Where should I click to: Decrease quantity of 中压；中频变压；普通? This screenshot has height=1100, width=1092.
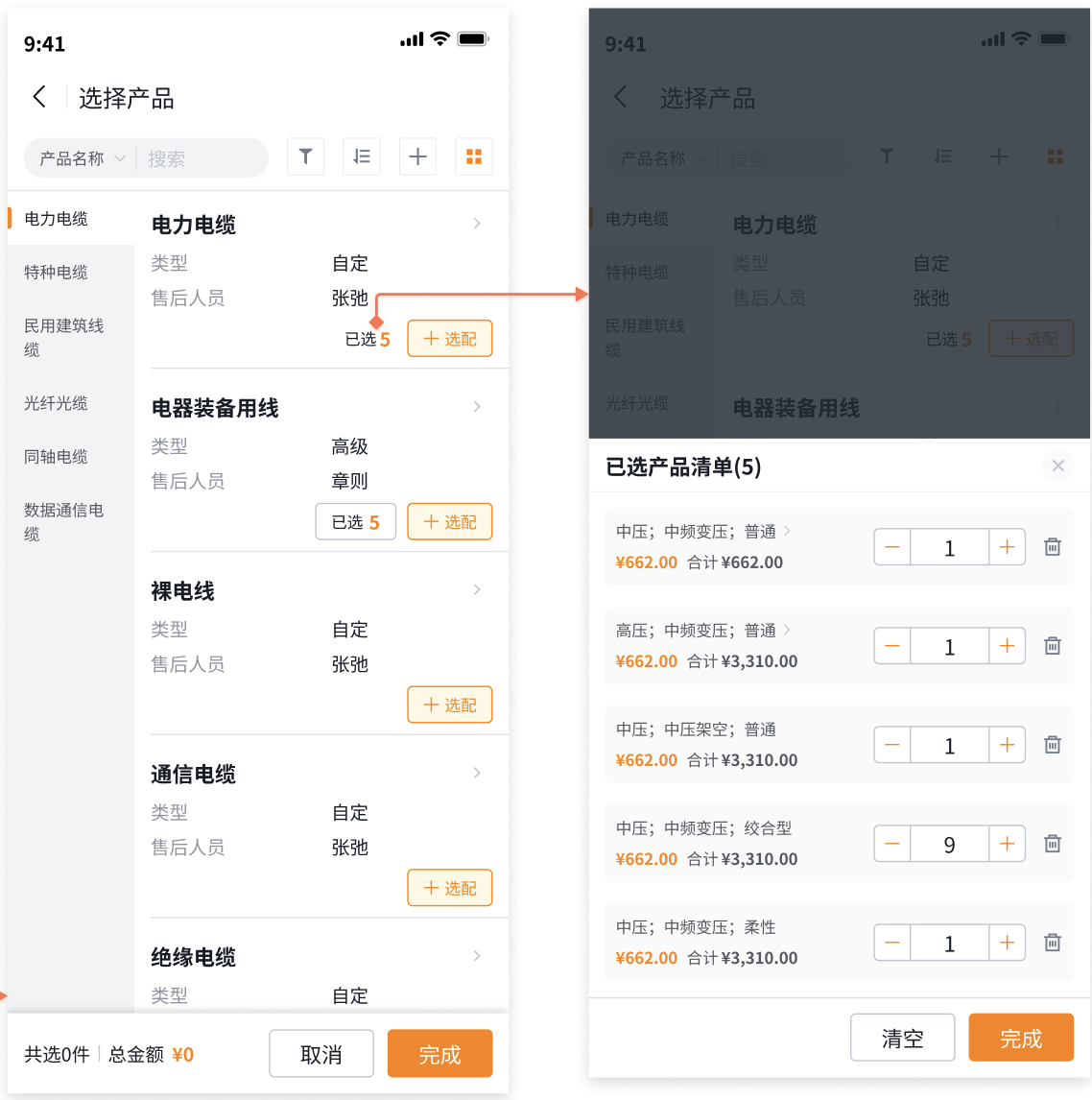[892, 547]
